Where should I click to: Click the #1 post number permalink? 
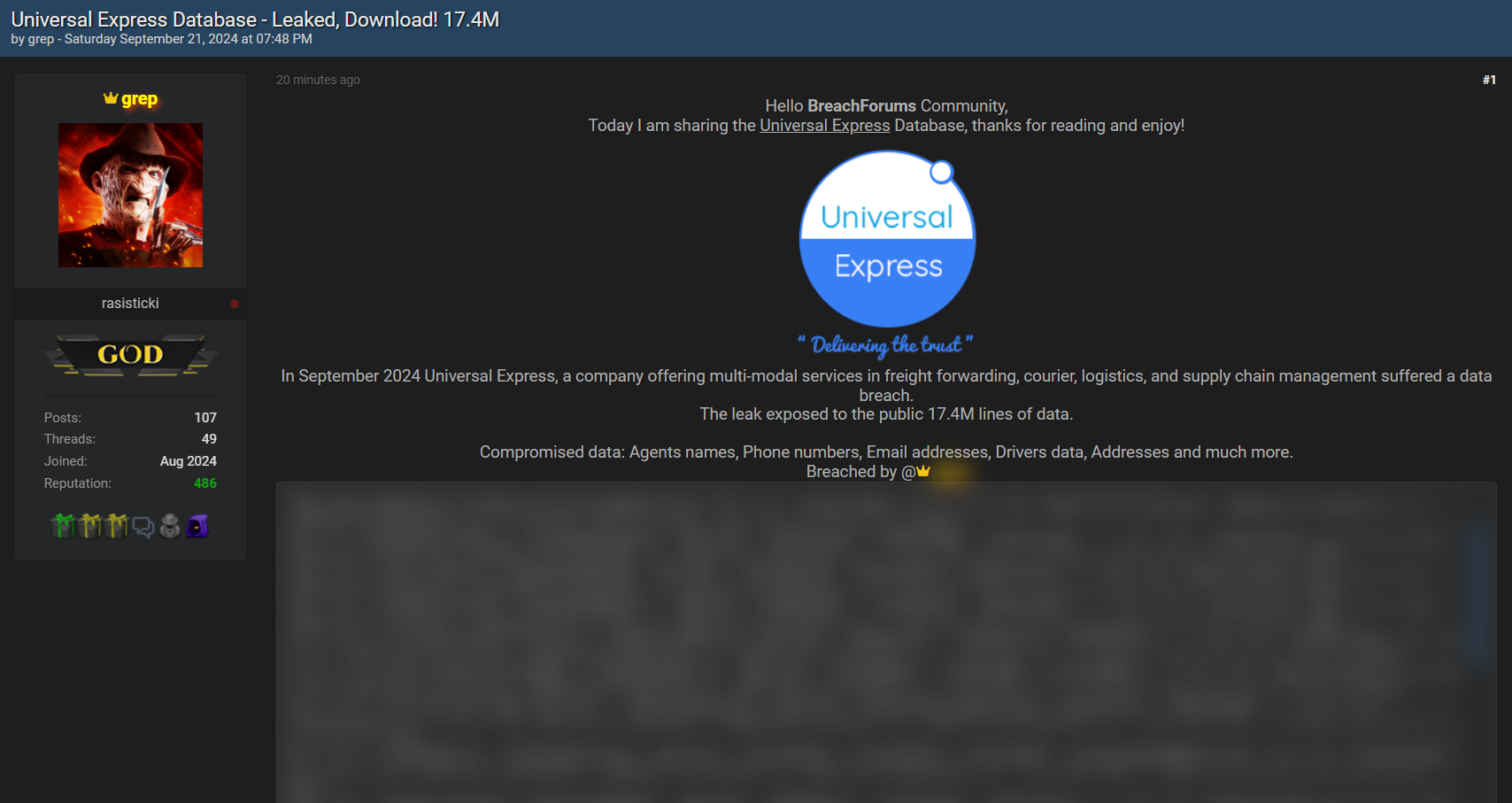tap(1489, 80)
